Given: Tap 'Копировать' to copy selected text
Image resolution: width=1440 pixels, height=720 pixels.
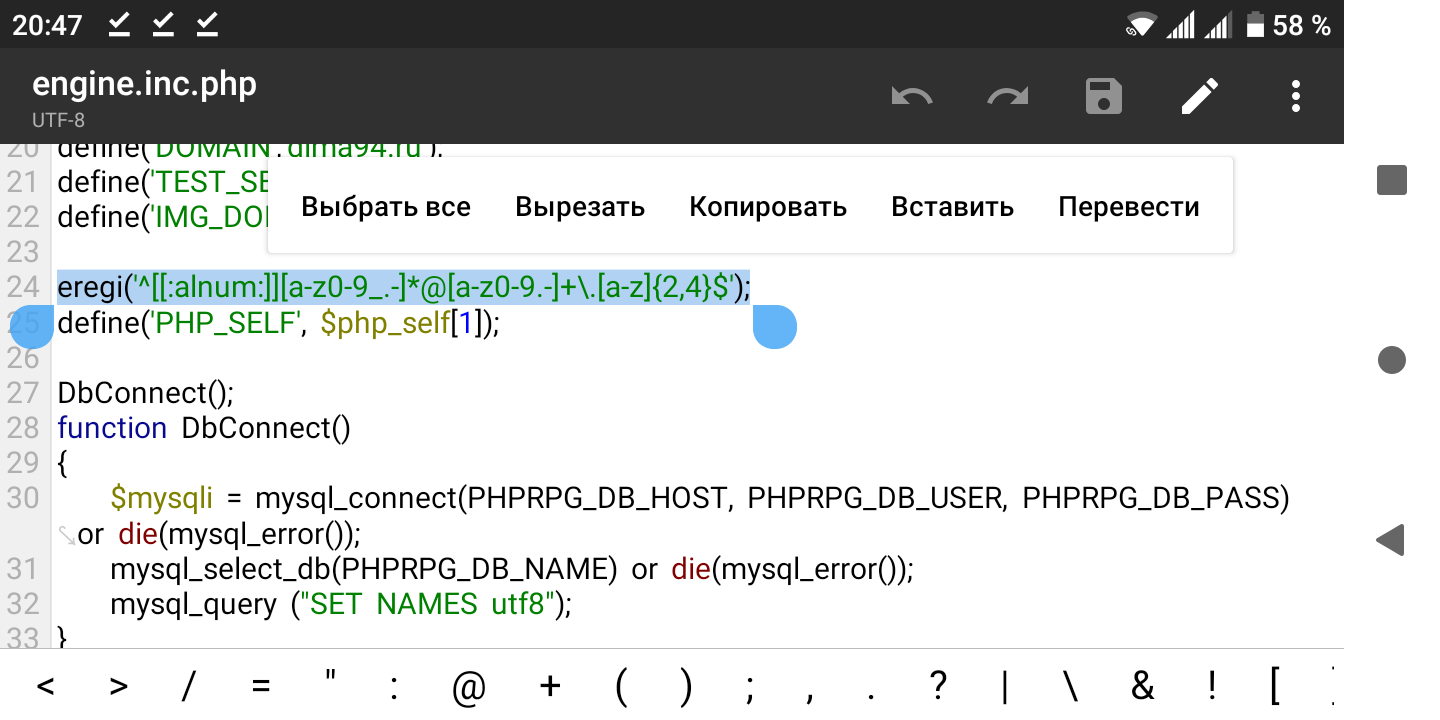Looking at the screenshot, I should (768, 207).
